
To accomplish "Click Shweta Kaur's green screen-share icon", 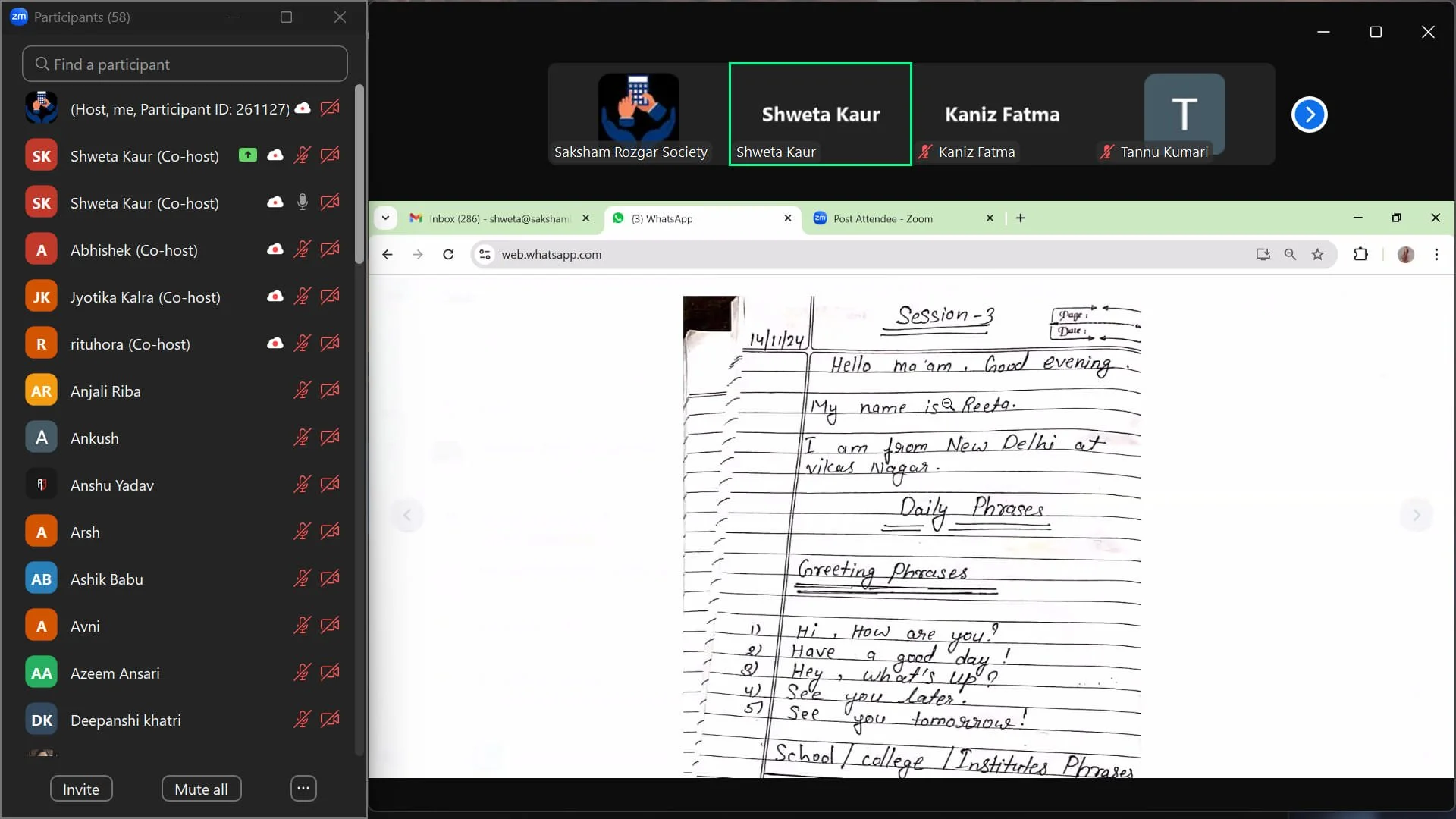I will pyautogui.click(x=247, y=155).
